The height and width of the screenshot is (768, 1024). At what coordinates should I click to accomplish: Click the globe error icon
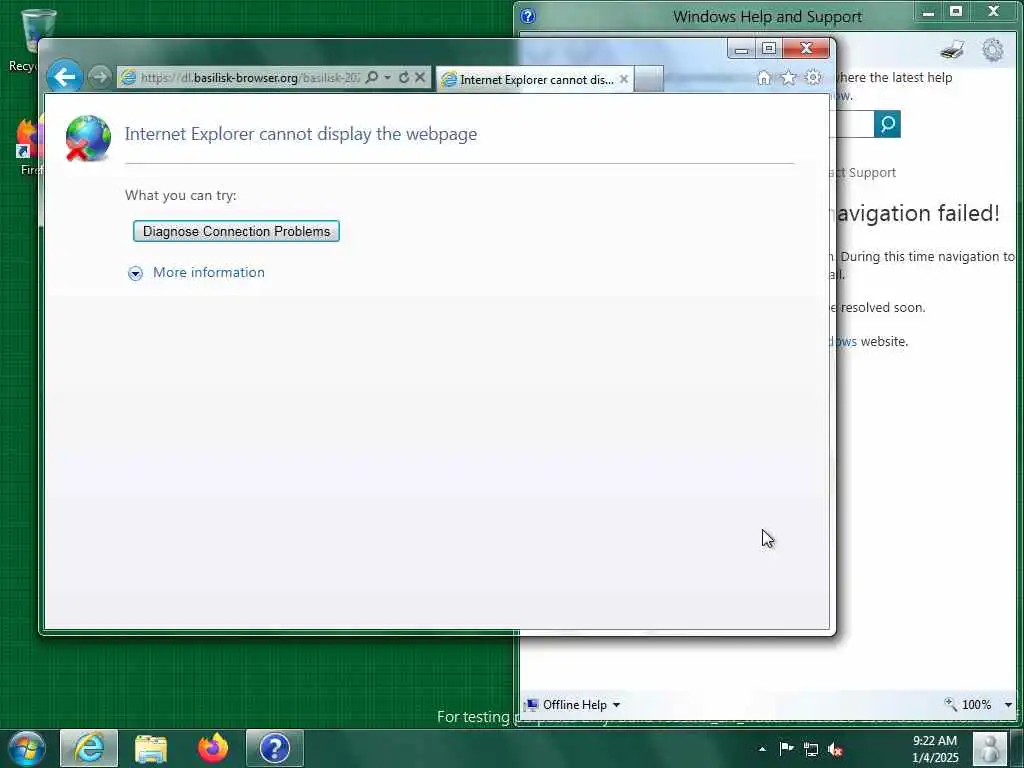click(88, 138)
